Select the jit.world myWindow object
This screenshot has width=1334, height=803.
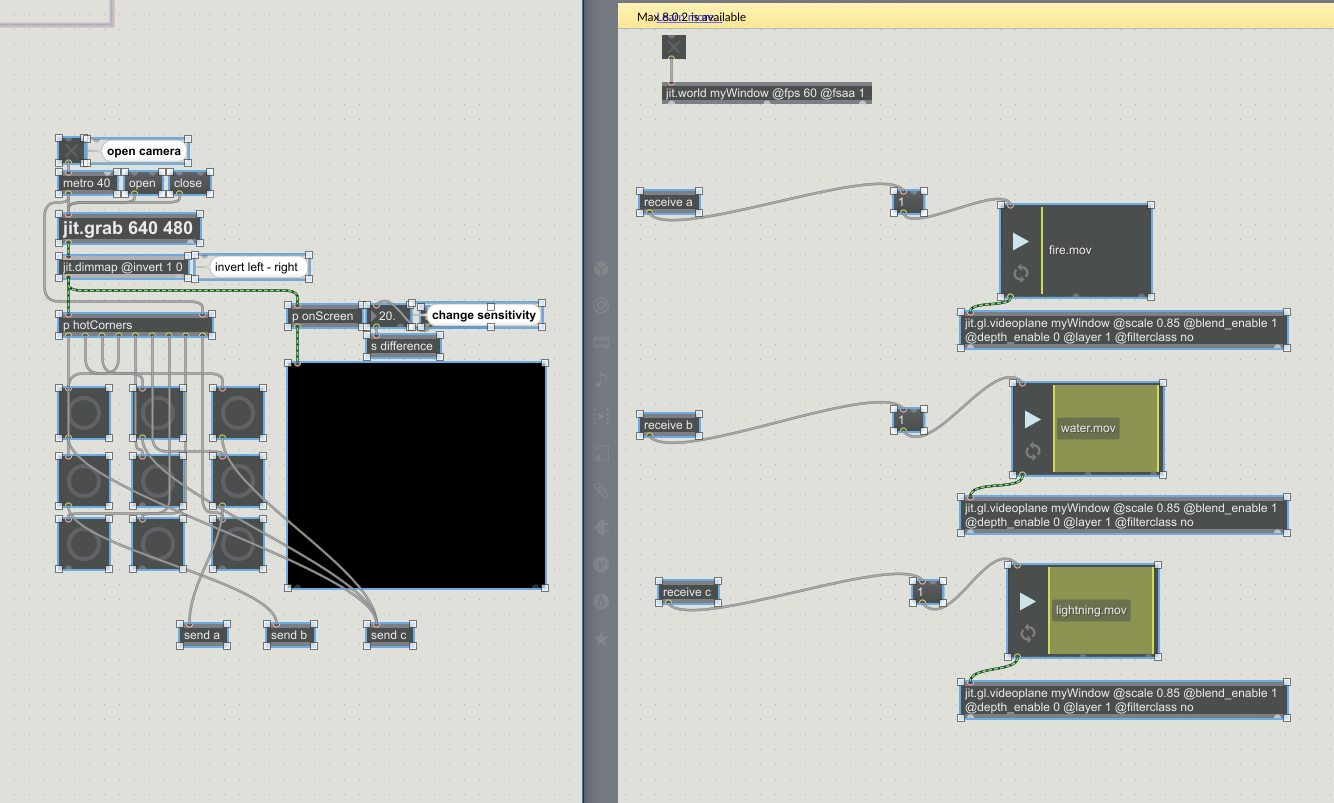point(765,93)
